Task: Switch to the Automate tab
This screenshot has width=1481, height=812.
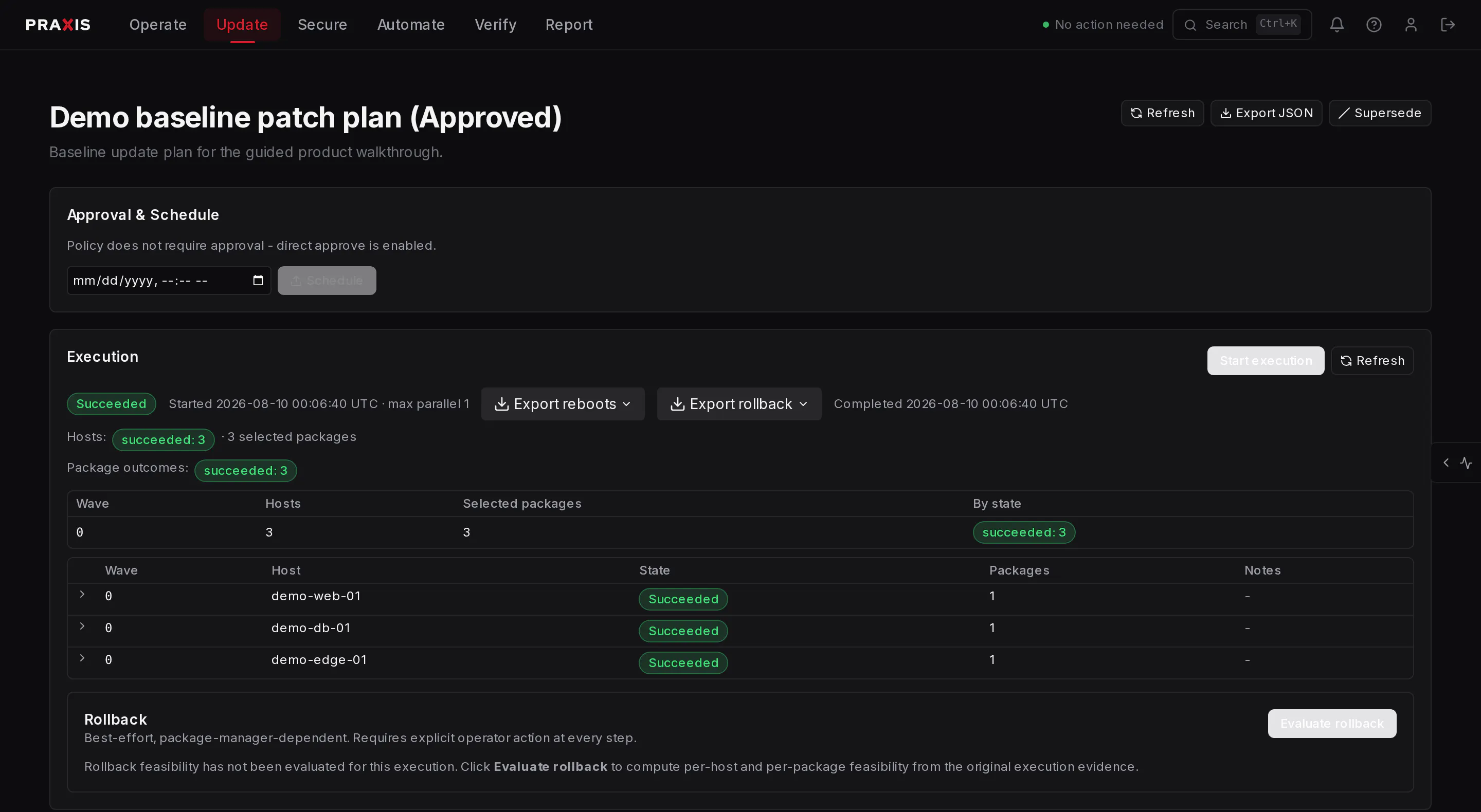Action: click(410, 25)
